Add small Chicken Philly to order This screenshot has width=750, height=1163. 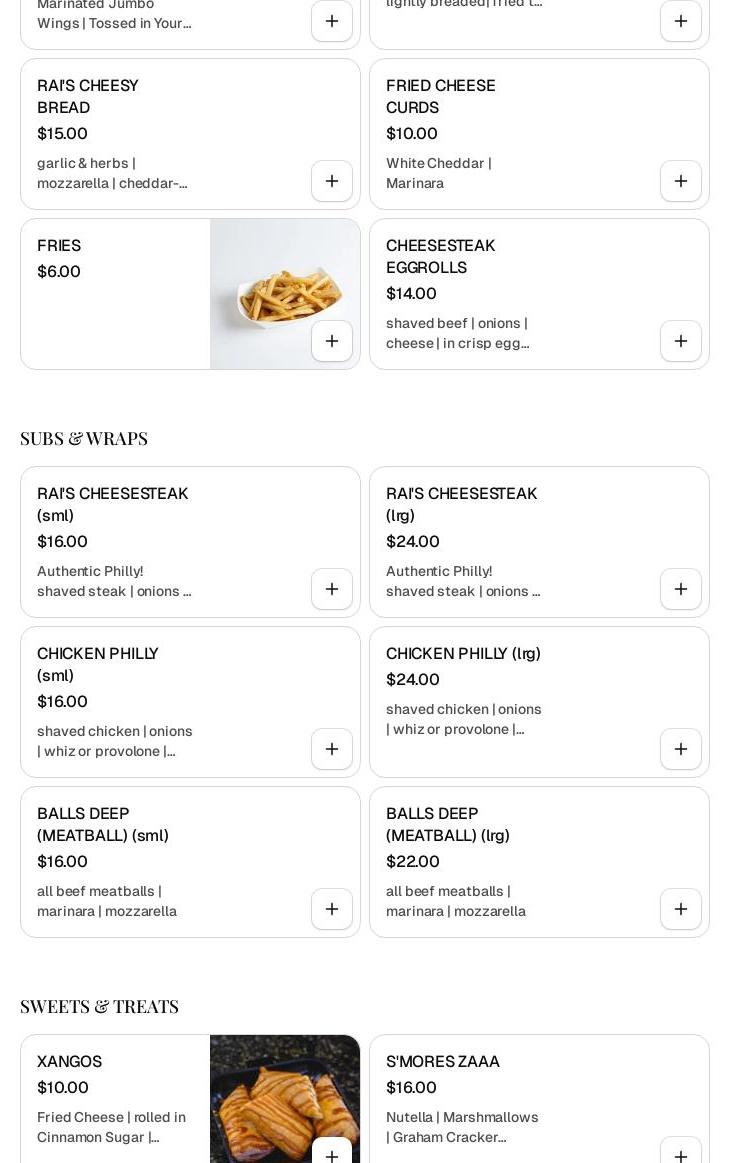tap(332, 749)
